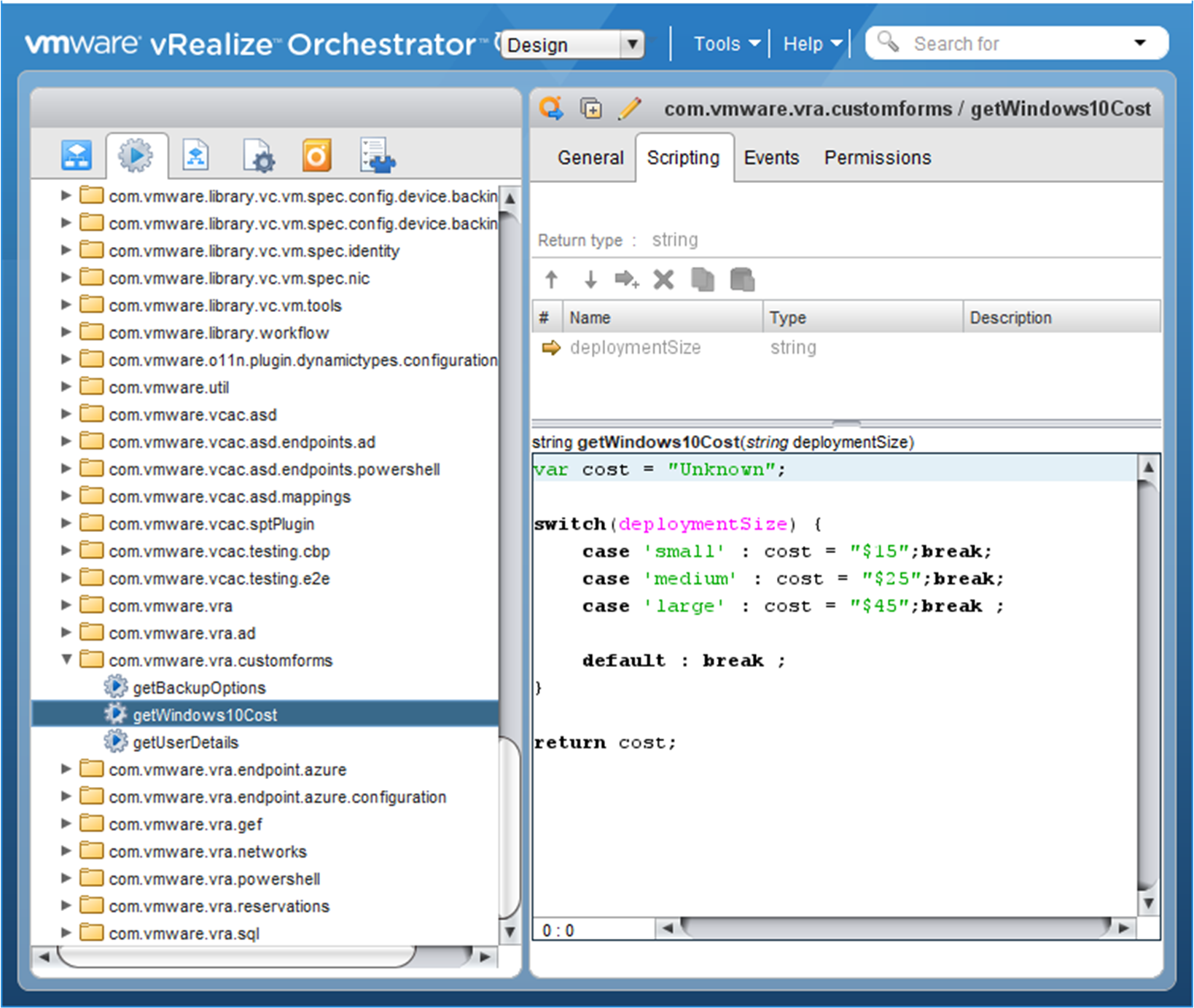The height and width of the screenshot is (1008, 1194).
Task: Click the search action usage icon
Action: point(551,109)
